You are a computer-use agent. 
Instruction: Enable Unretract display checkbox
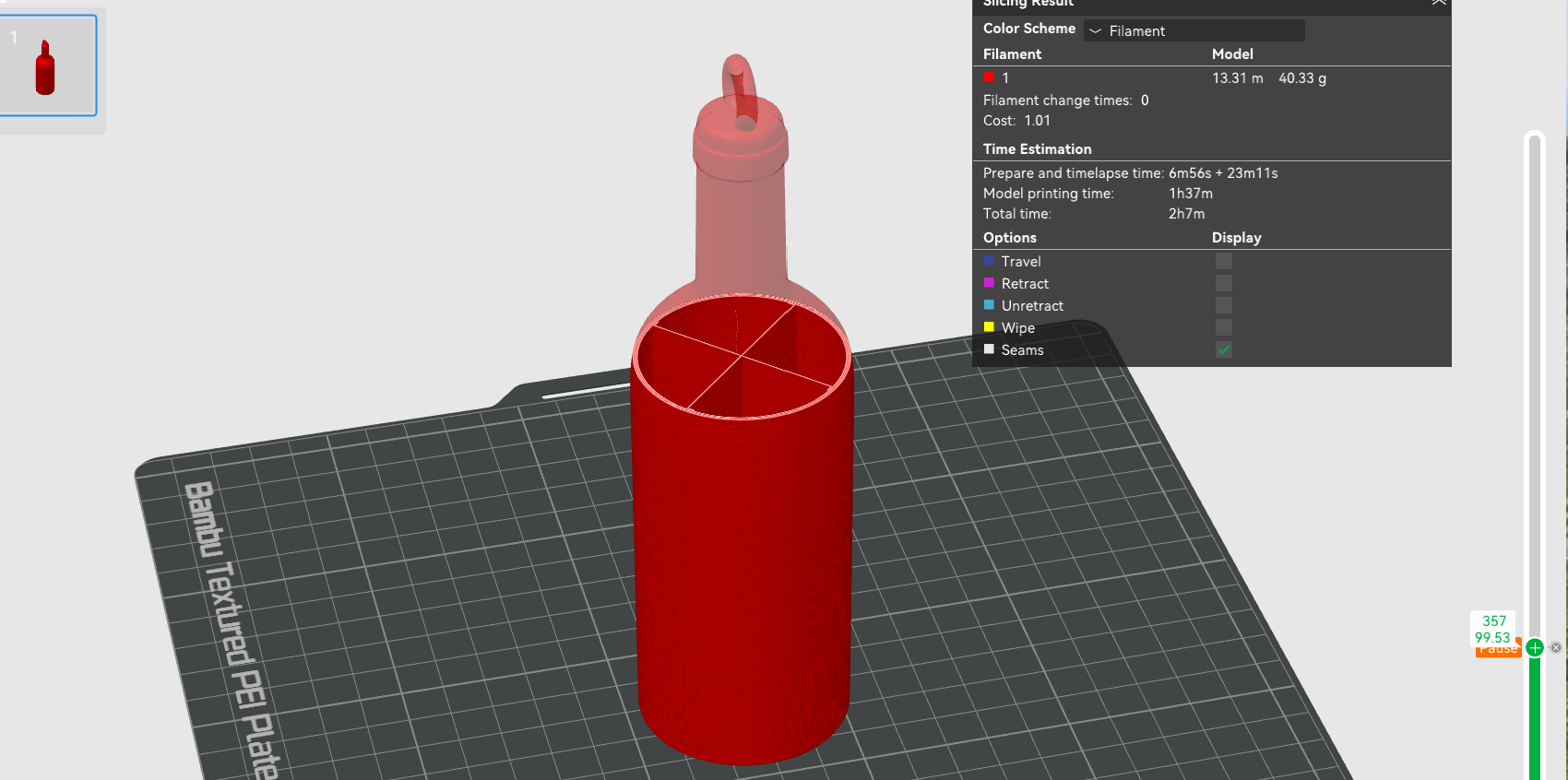coord(1224,305)
